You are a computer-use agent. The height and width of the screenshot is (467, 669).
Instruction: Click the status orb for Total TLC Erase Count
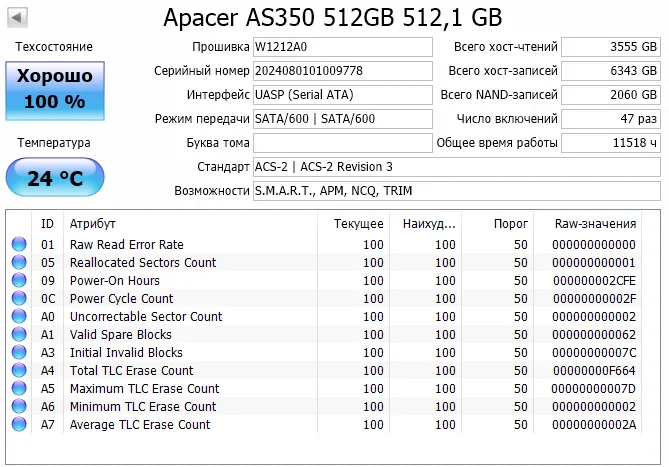(x=19, y=370)
